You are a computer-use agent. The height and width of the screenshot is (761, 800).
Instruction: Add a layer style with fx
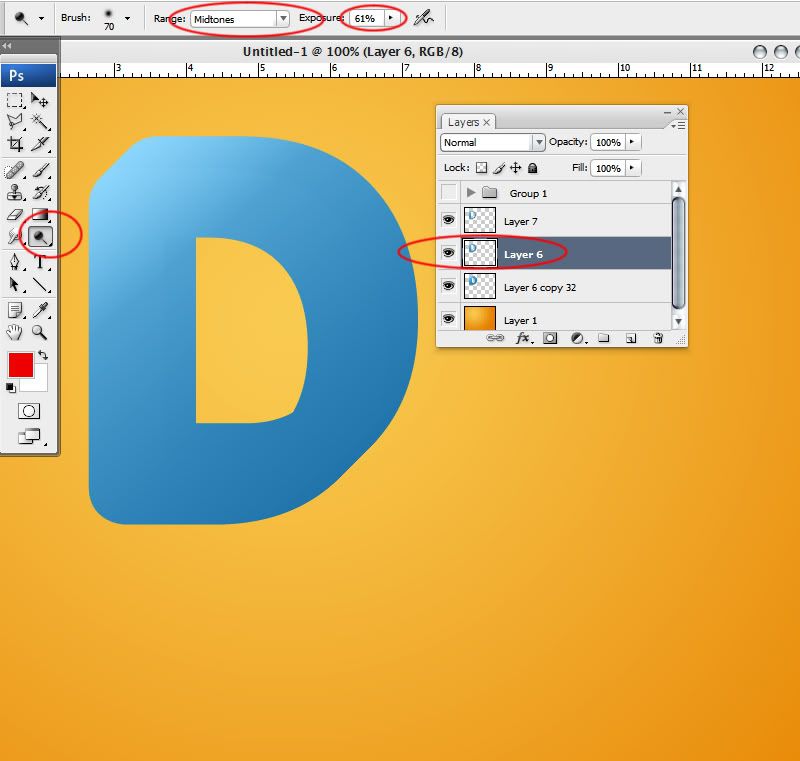pyautogui.click(x=523, y=338)
